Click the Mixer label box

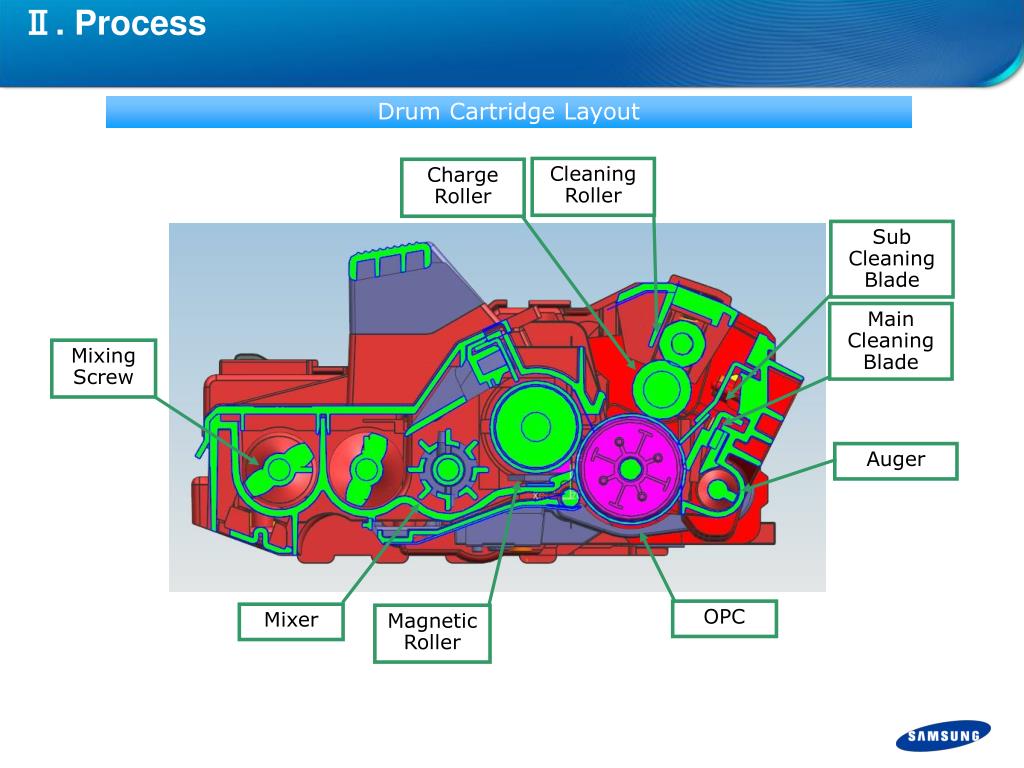291,620
